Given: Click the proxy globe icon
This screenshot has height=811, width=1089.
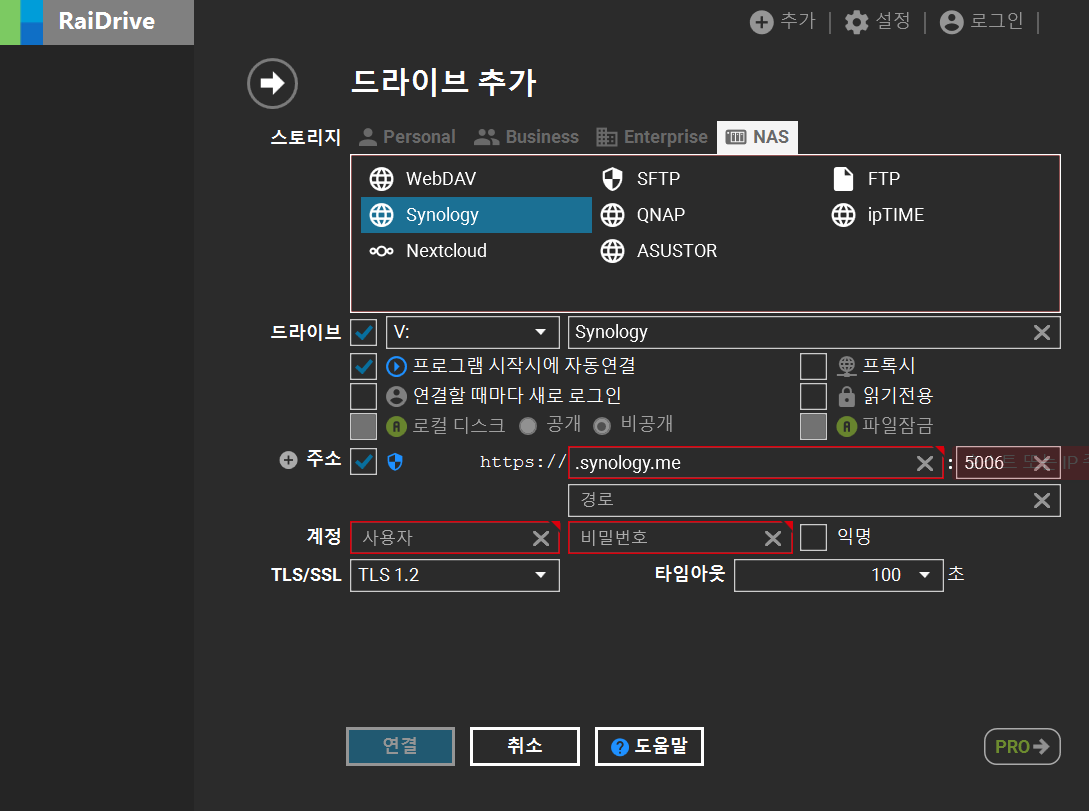Looking at the screenshot, I should [847, 366].
